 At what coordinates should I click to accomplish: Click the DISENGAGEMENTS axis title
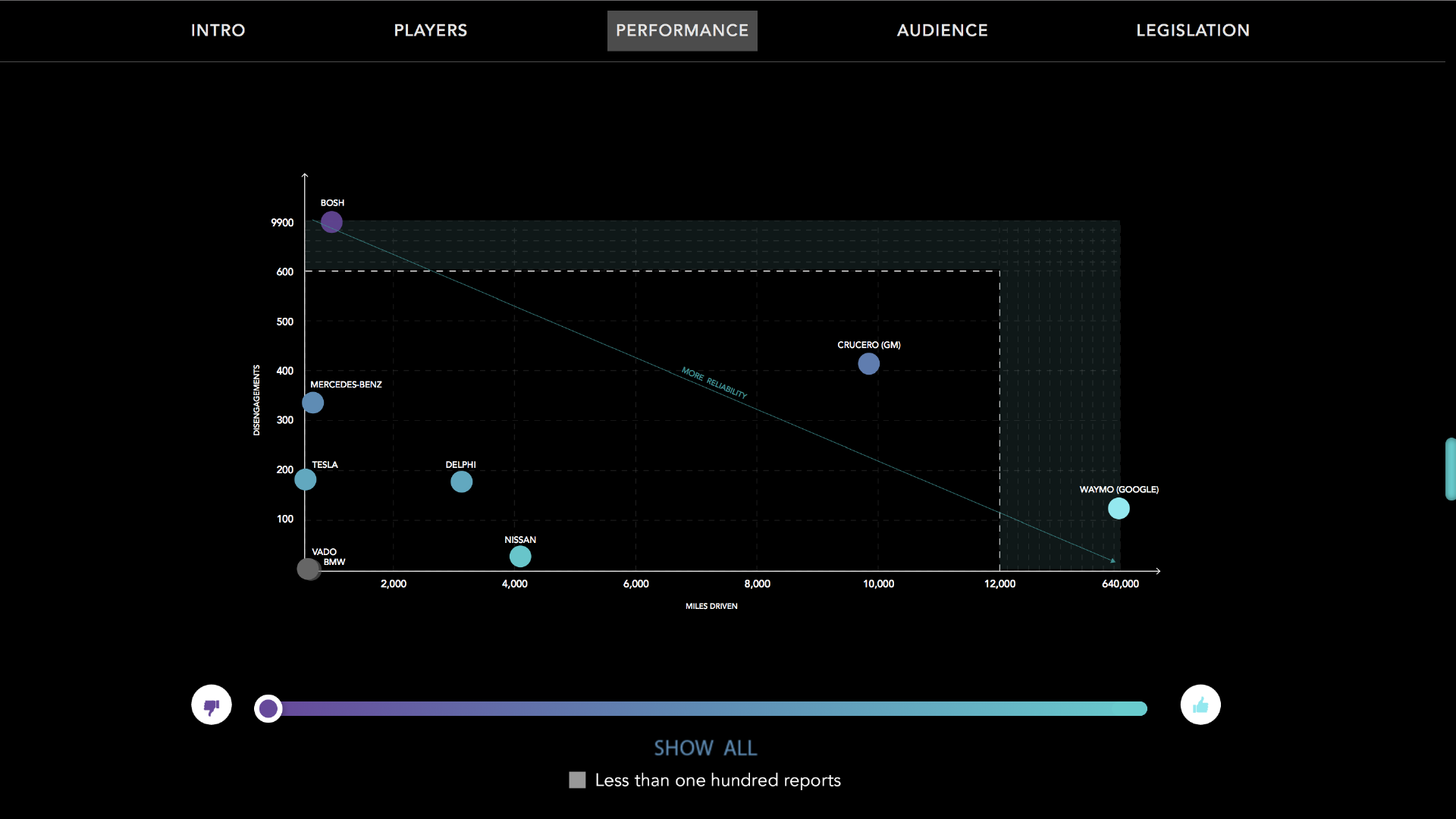(256, 400)
